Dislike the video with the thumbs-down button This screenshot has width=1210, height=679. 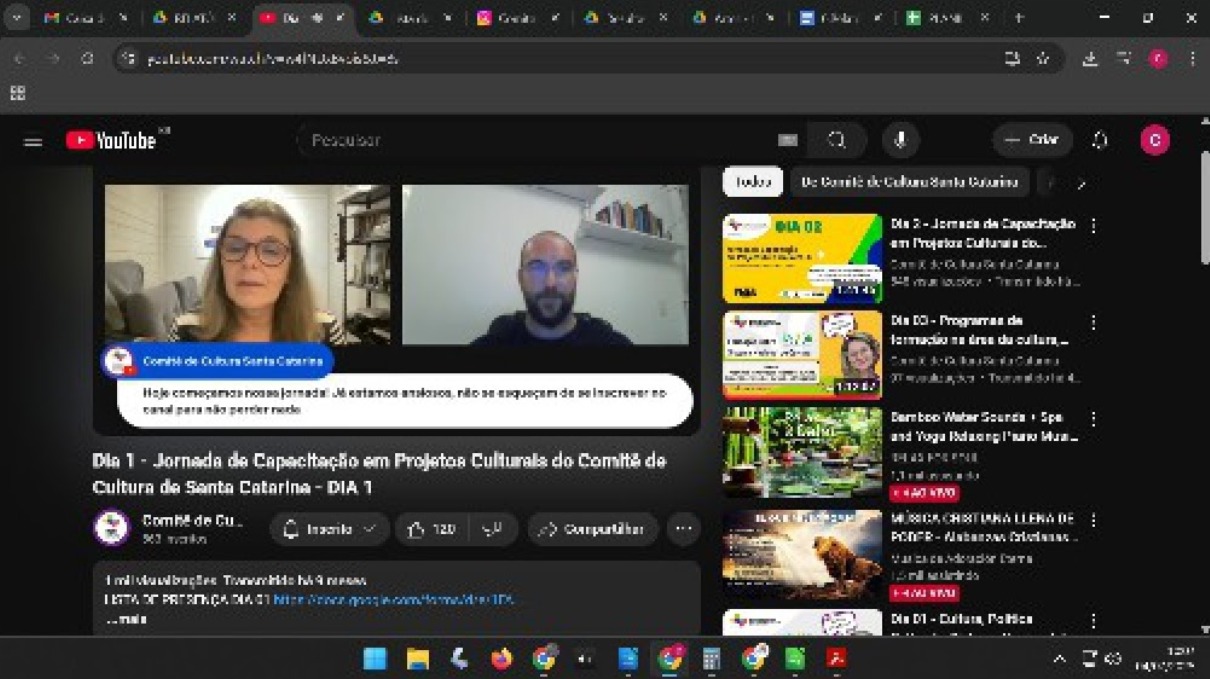(492, 529)
